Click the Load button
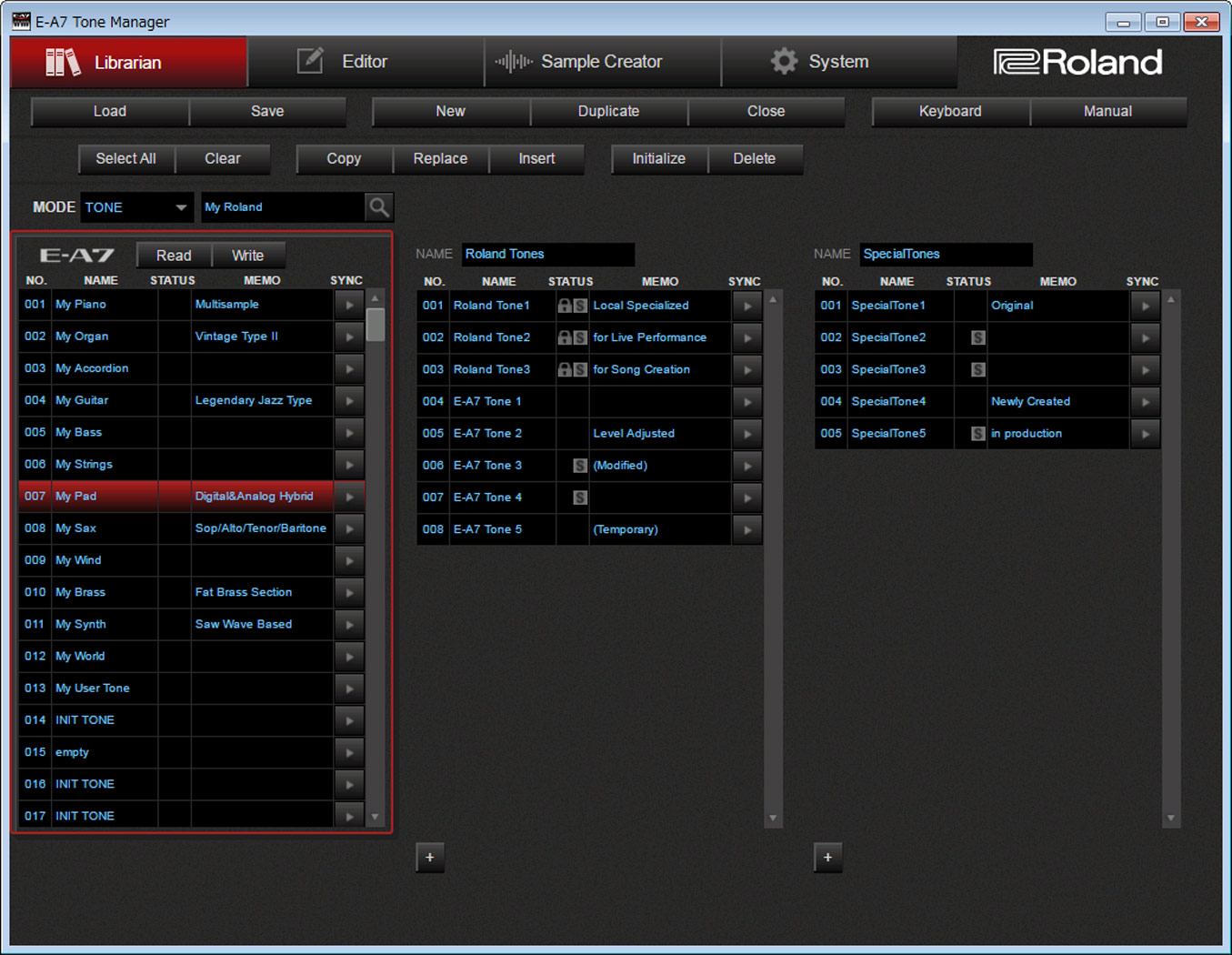This screenshot has height=955, width=1232. coord(110,111)
